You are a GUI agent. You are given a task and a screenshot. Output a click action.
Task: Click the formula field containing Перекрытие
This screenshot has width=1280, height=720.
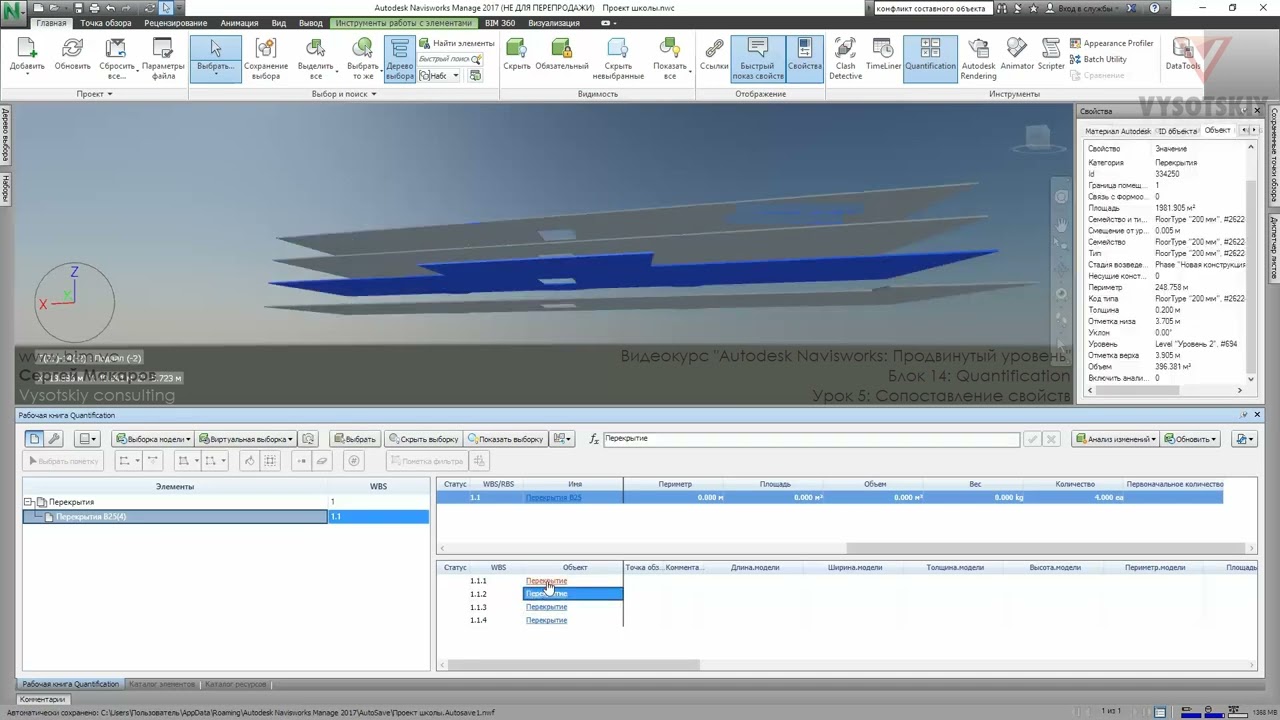click(x=811, y=439)
